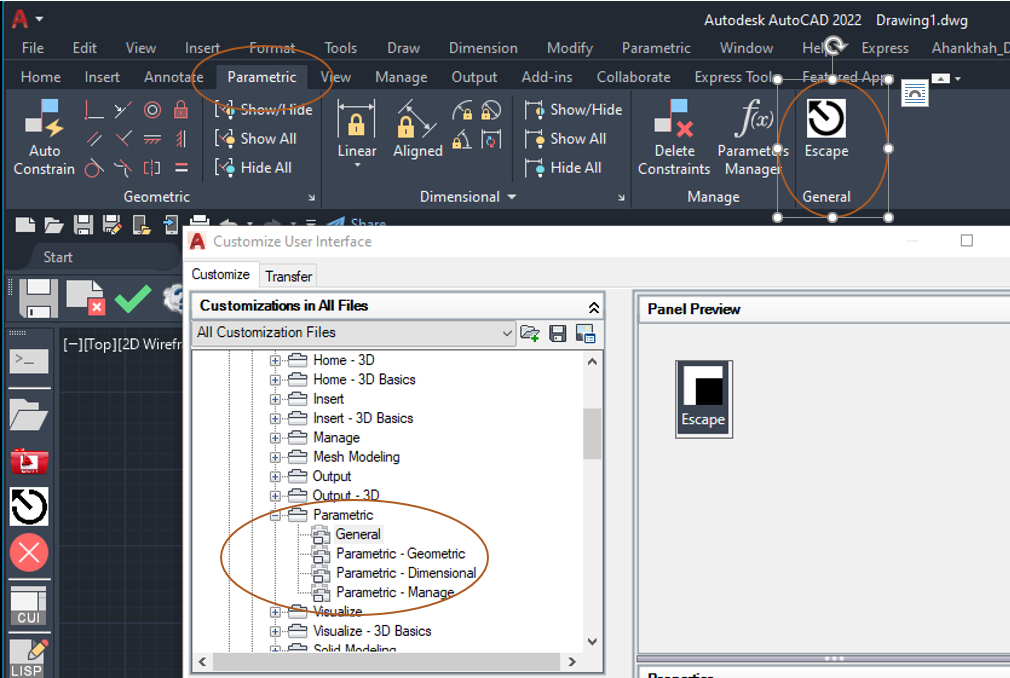Click Delete Constraints in the ribbon
This screenshot has width=1010, height=678.
tap(674, 138)
